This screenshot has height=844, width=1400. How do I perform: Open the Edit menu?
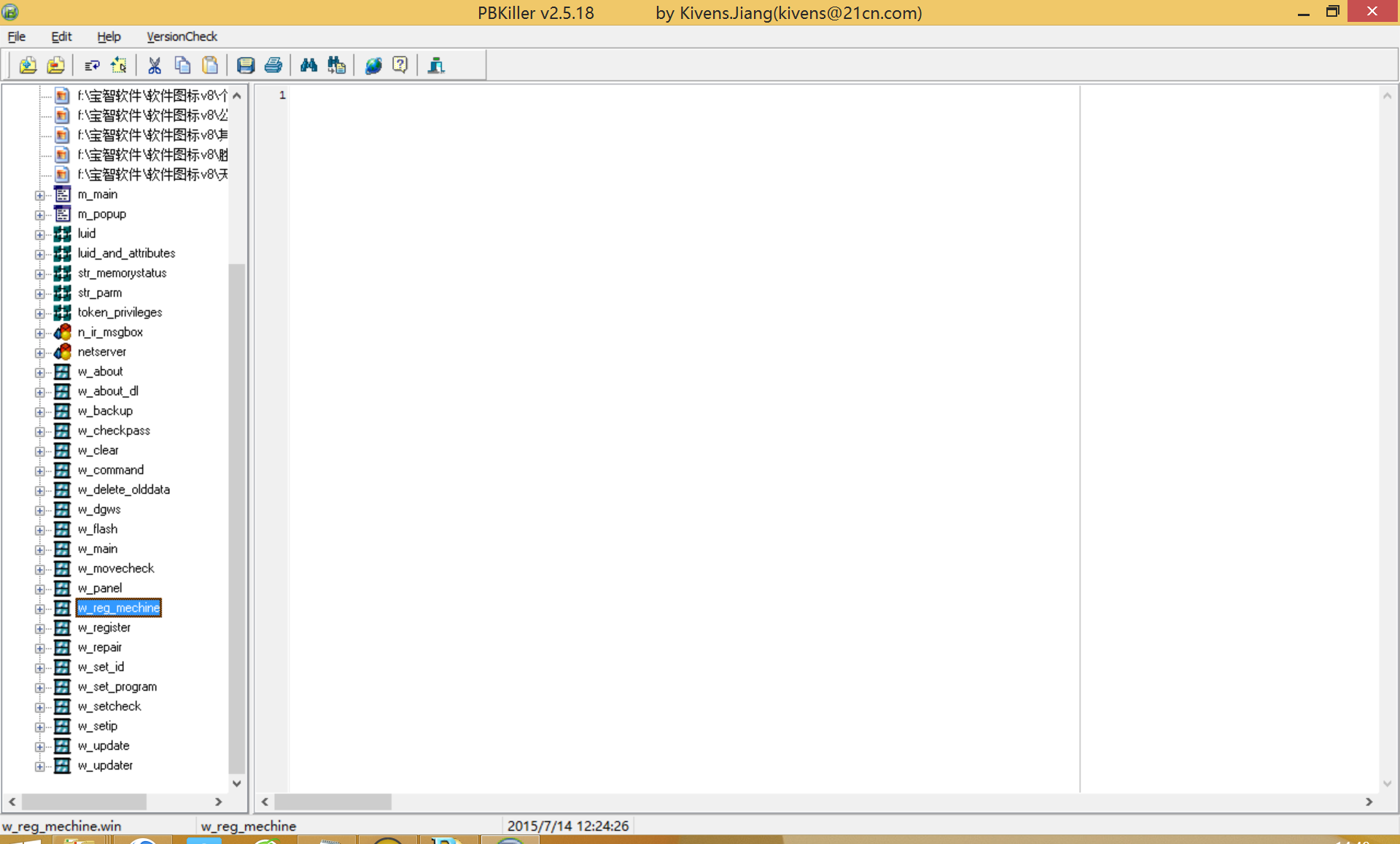tap(61, 36)
